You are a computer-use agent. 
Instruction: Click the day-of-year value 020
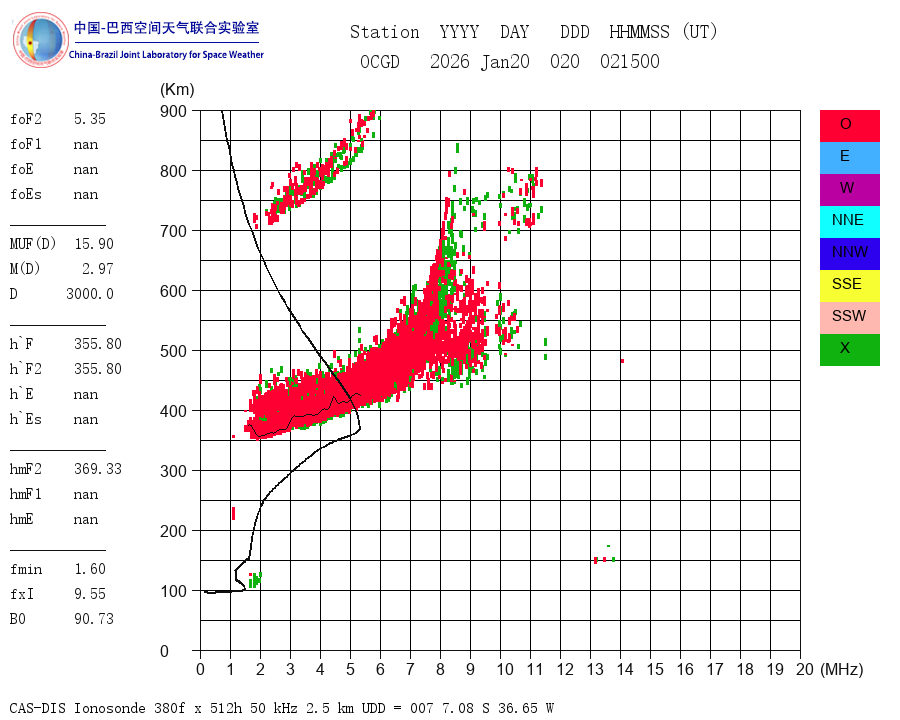tap(565, 61)
